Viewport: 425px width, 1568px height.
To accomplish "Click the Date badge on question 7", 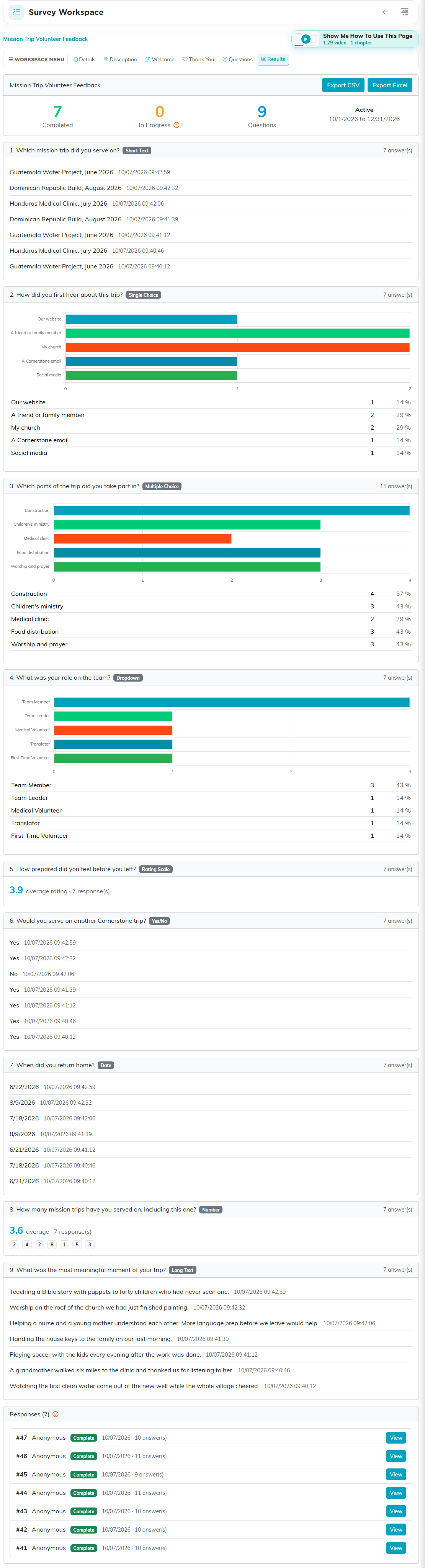I will click(x=106, y=1065).
